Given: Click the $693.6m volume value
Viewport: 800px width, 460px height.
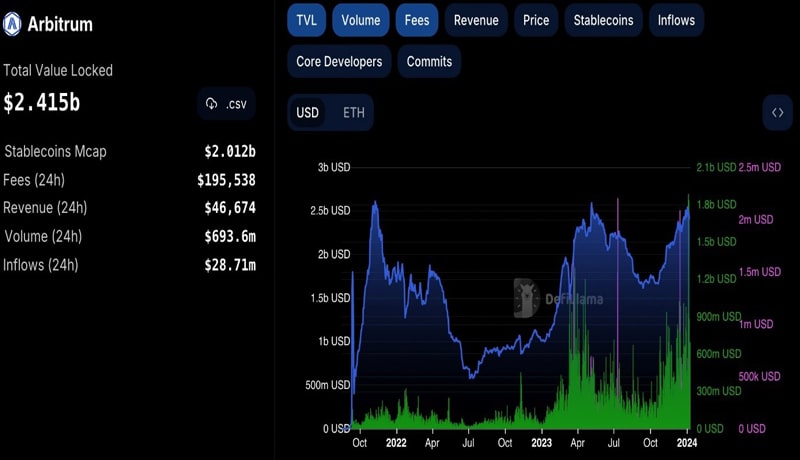Looking at the screenshot, I should [x=230, y=236].
